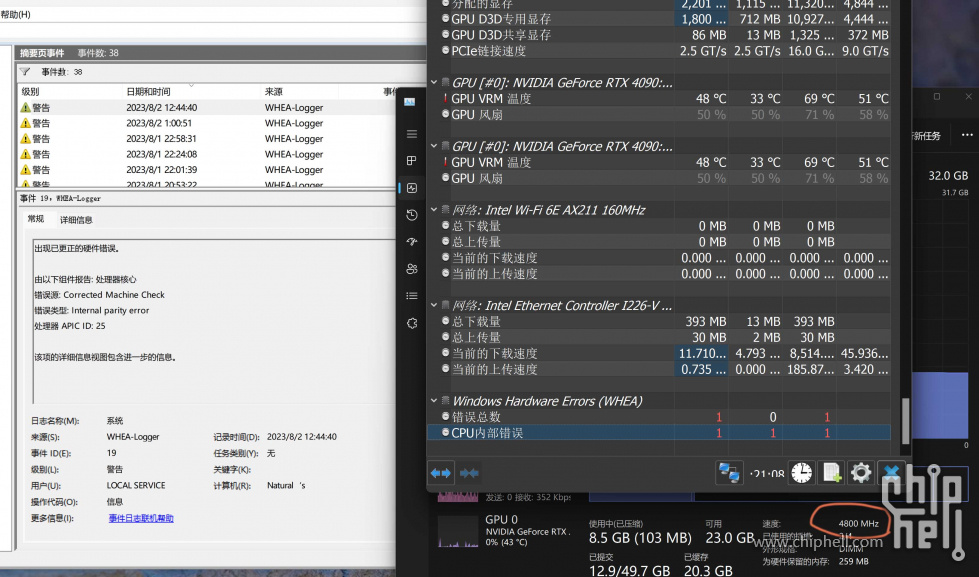Collapse Windows Hardware Errors (WHEA) group

[434, 401]
